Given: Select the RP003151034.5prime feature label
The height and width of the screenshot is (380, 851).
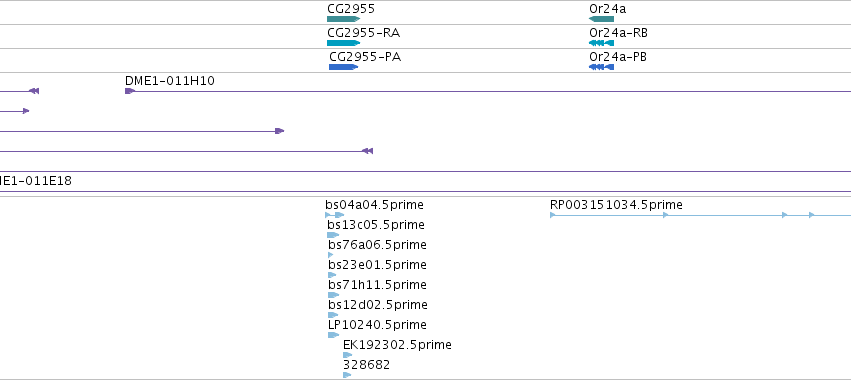Looking at the screenshot, I should [x=616, y=205].
